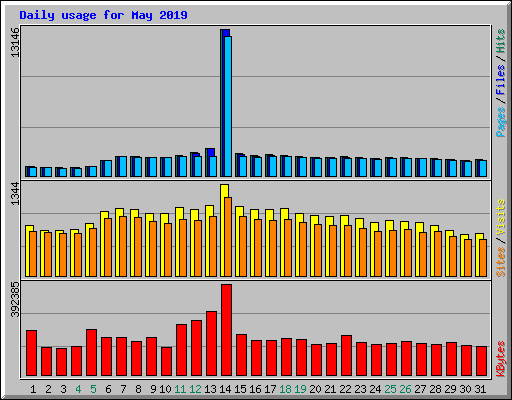
Task: Click day 27 on the x-axis
Action: point(420,389)
